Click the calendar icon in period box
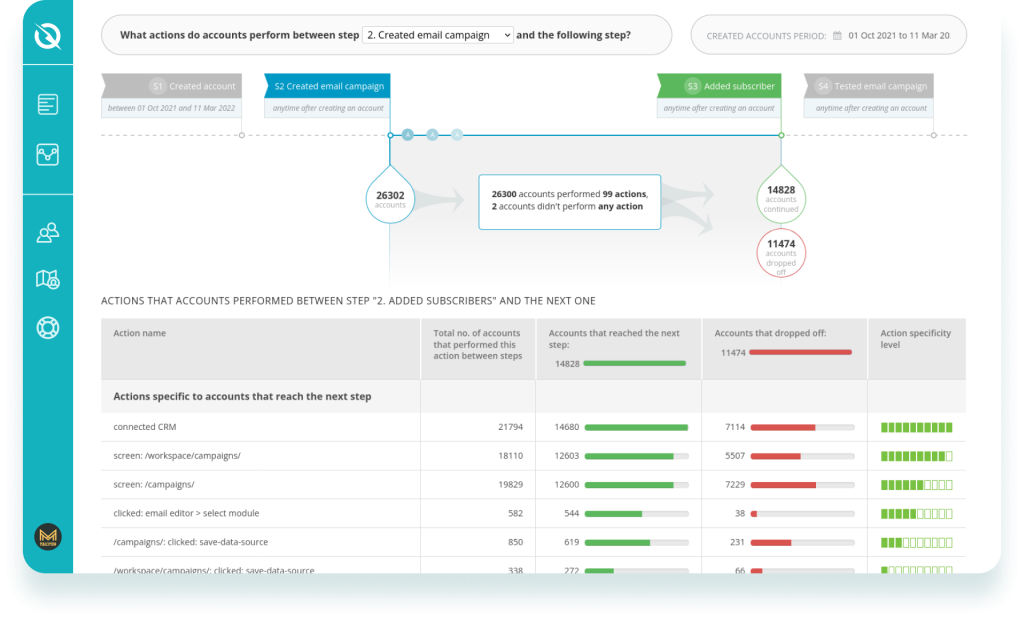The width and height of the screenshot is (1024, 619). (837, 35)
